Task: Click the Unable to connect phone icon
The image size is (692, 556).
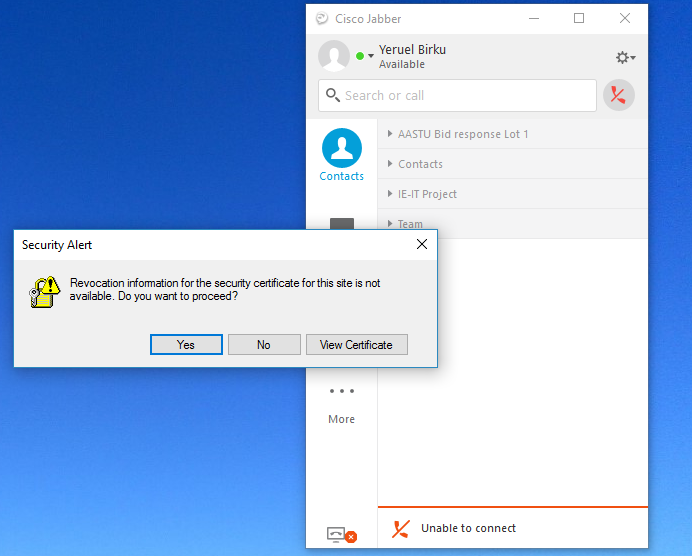Action: point(401,529)
